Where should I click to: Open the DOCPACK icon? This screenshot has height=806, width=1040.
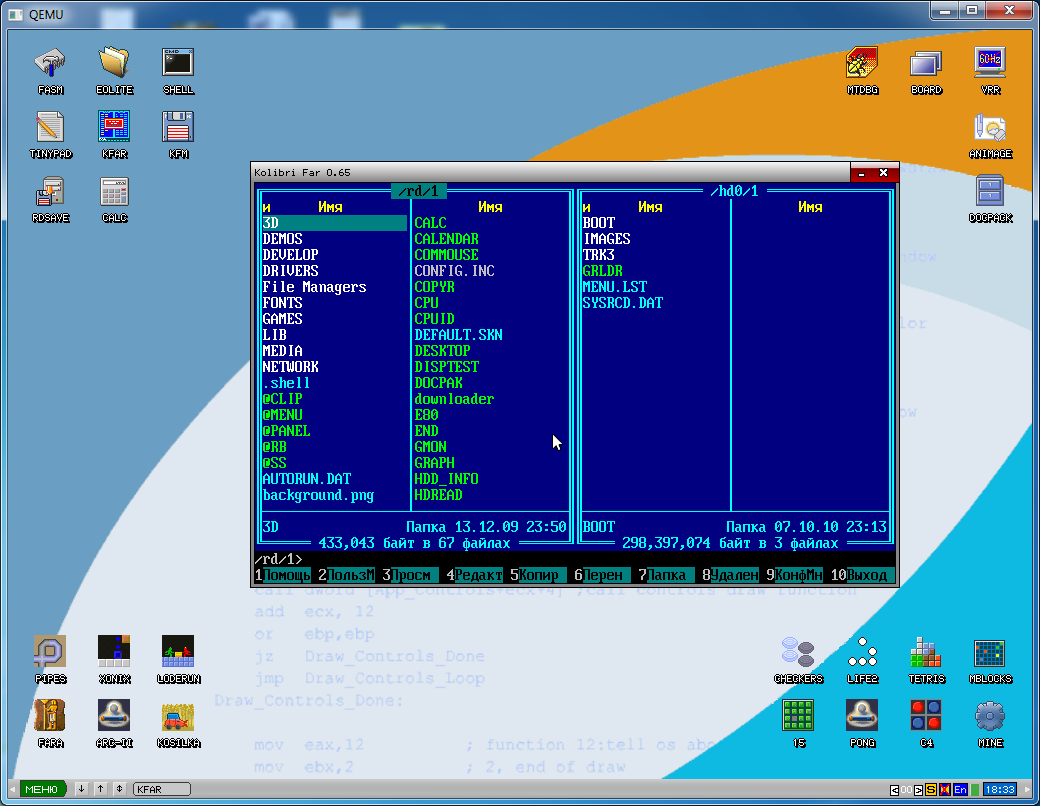coord(990,199)
